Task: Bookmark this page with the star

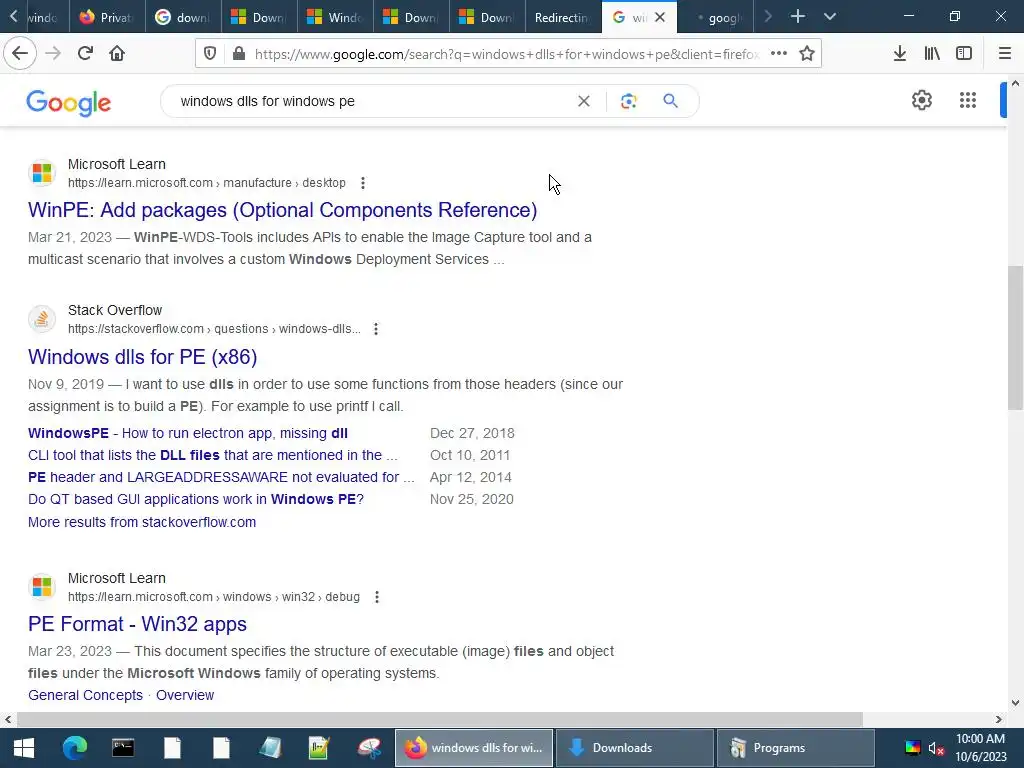Action: click(x=807, y=54)
